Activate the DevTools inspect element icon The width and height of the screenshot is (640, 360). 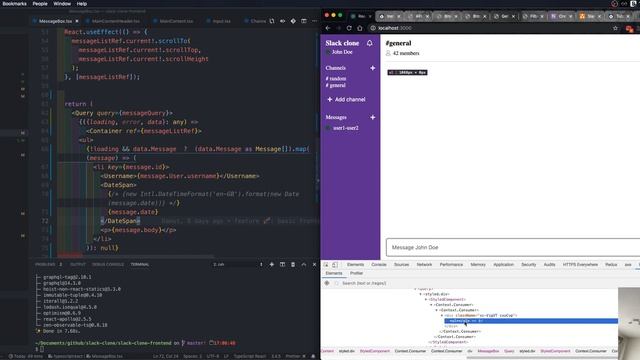coord(326,264)
